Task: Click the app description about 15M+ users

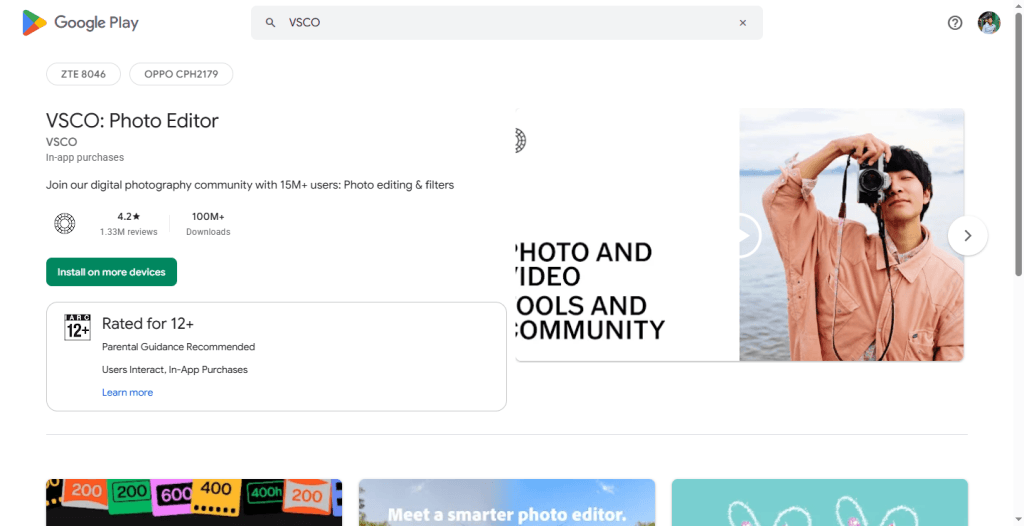Action: [x=250, y=185]
